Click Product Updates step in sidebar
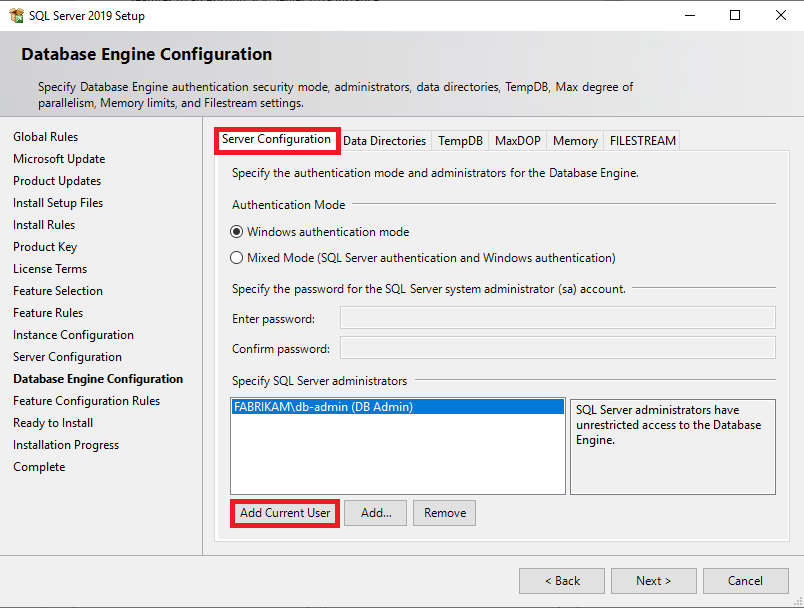Screen dimensions: 804x608 (57, 181)
